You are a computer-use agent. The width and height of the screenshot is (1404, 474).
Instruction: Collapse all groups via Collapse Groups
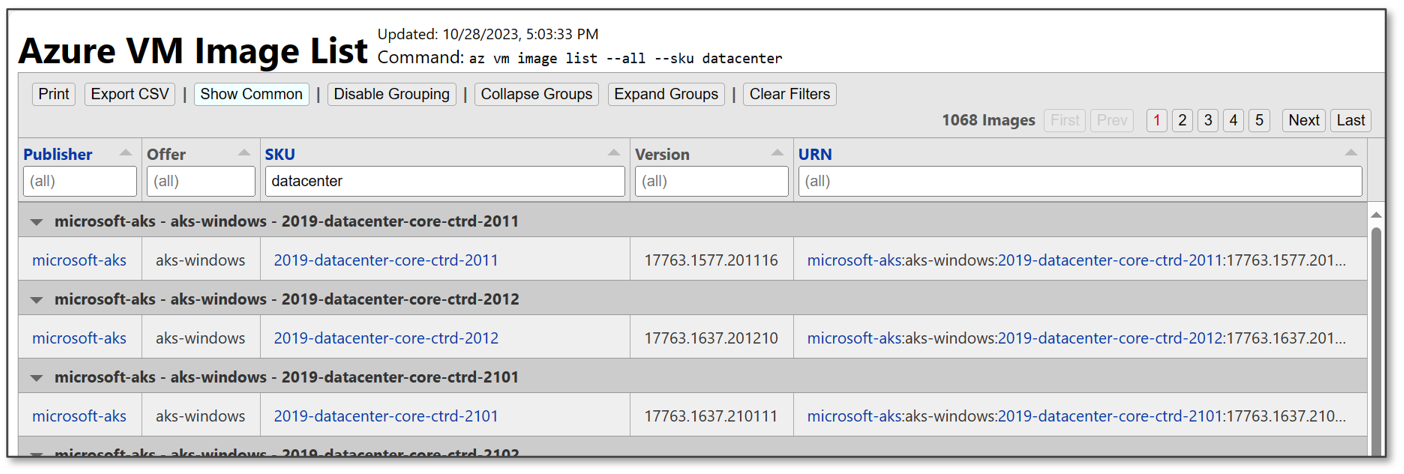coord(537,94)
